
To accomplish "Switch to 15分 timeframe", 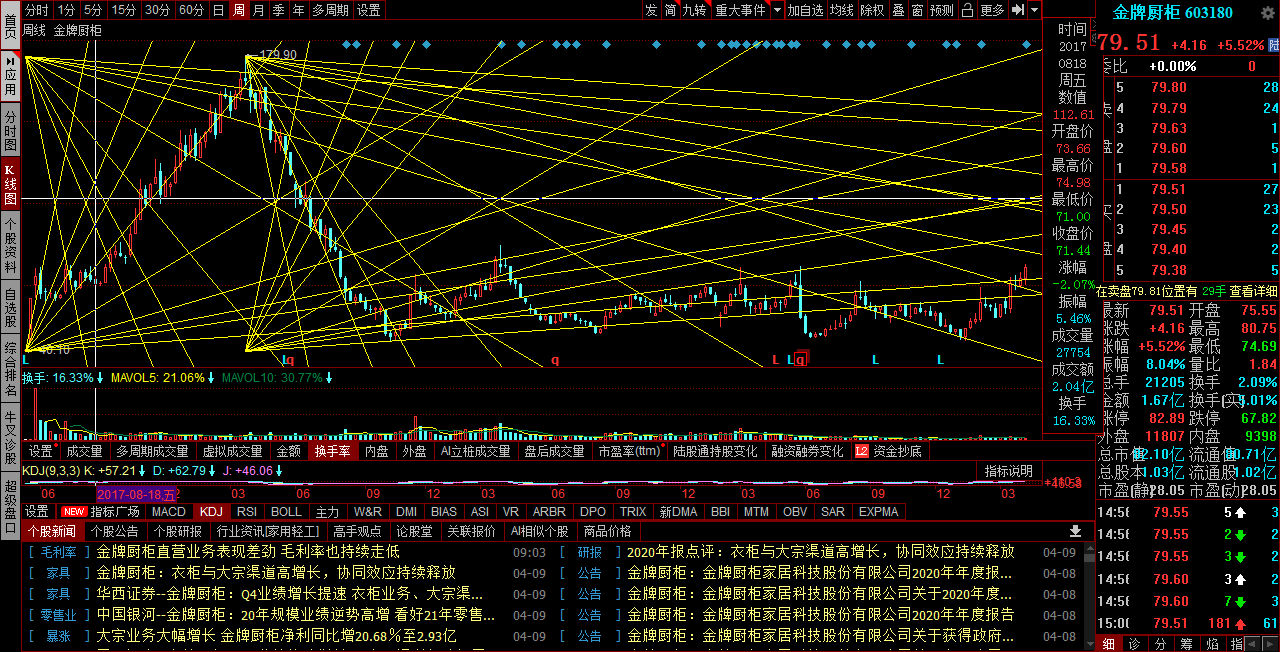I will coord(124,10).
